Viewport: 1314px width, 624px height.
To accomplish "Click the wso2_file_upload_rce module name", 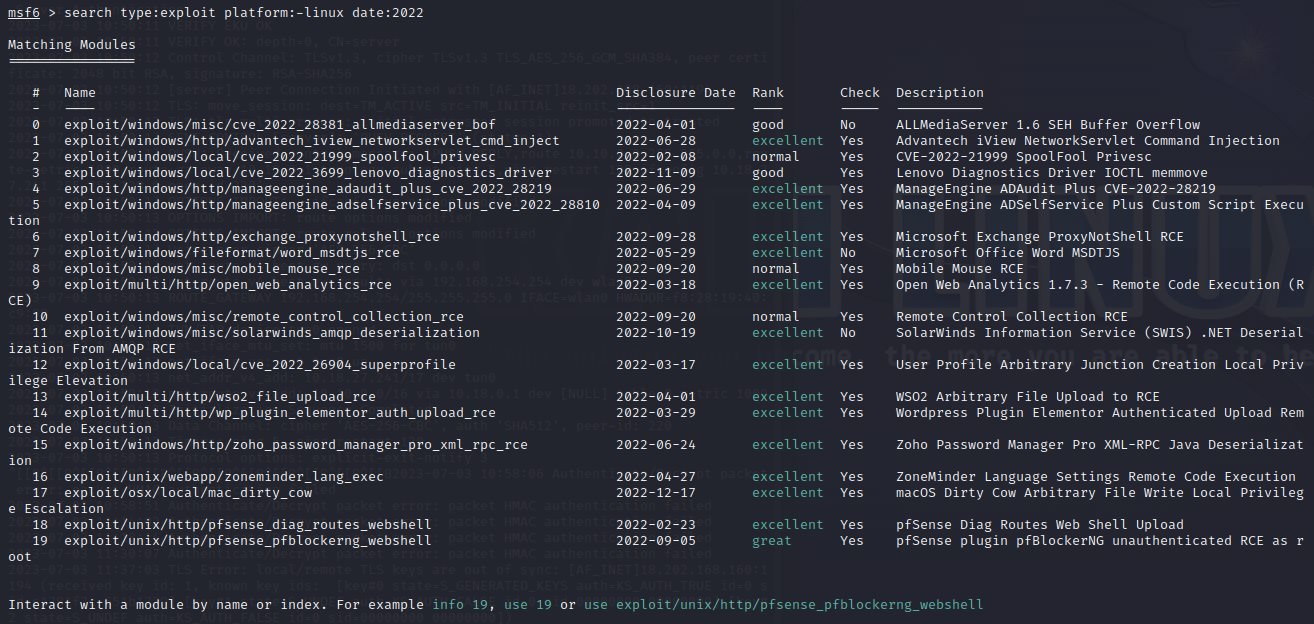I will tap(220, 397).
